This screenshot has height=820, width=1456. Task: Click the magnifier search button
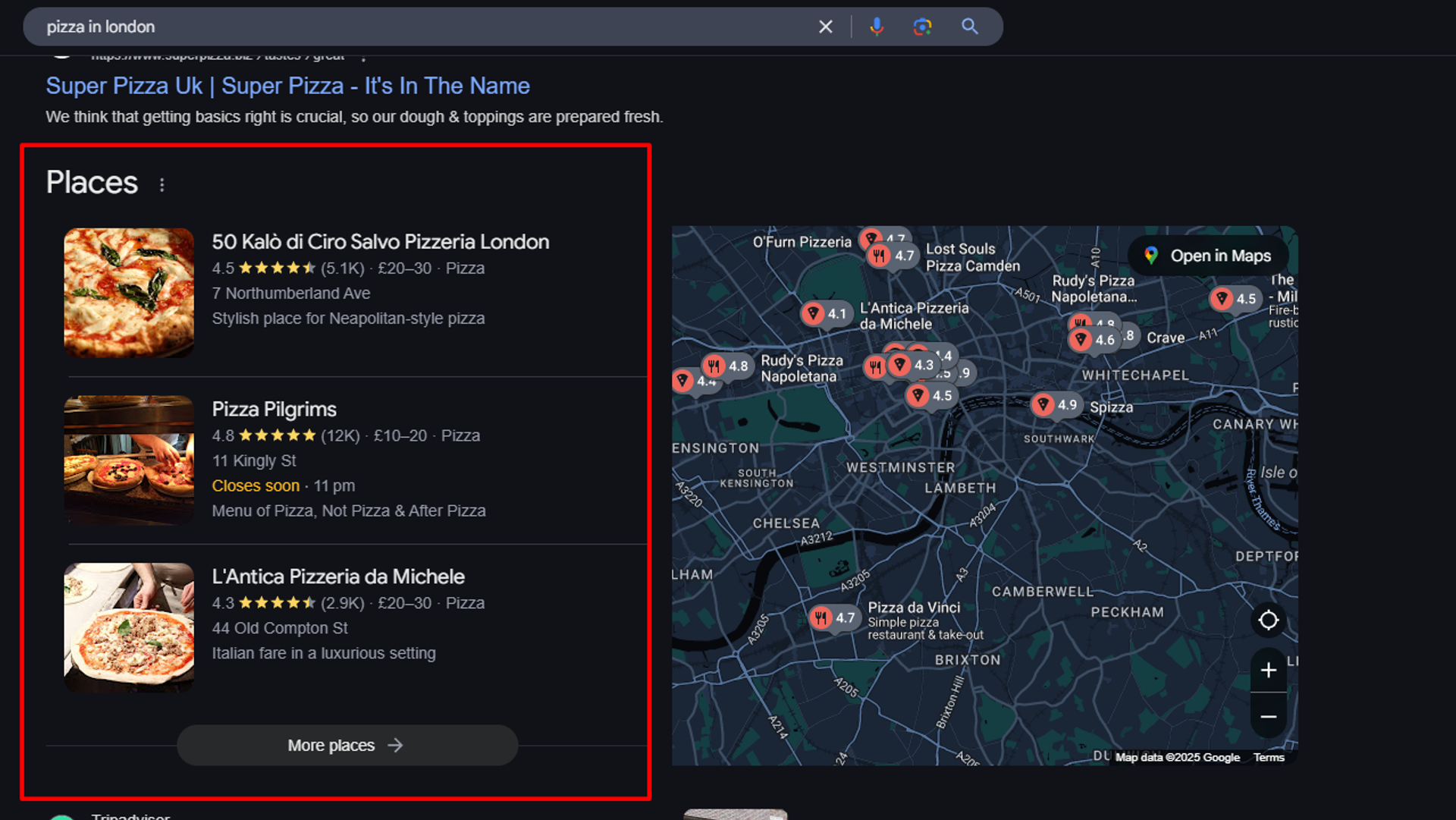pos(969,27)
